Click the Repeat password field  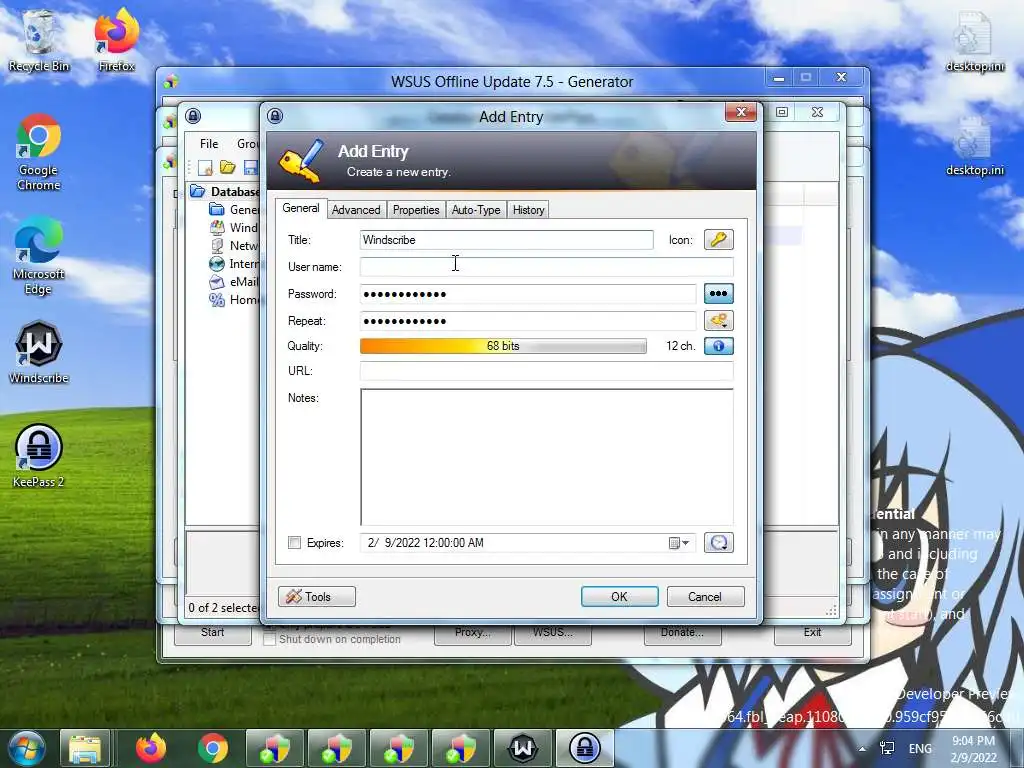[528, 321]
